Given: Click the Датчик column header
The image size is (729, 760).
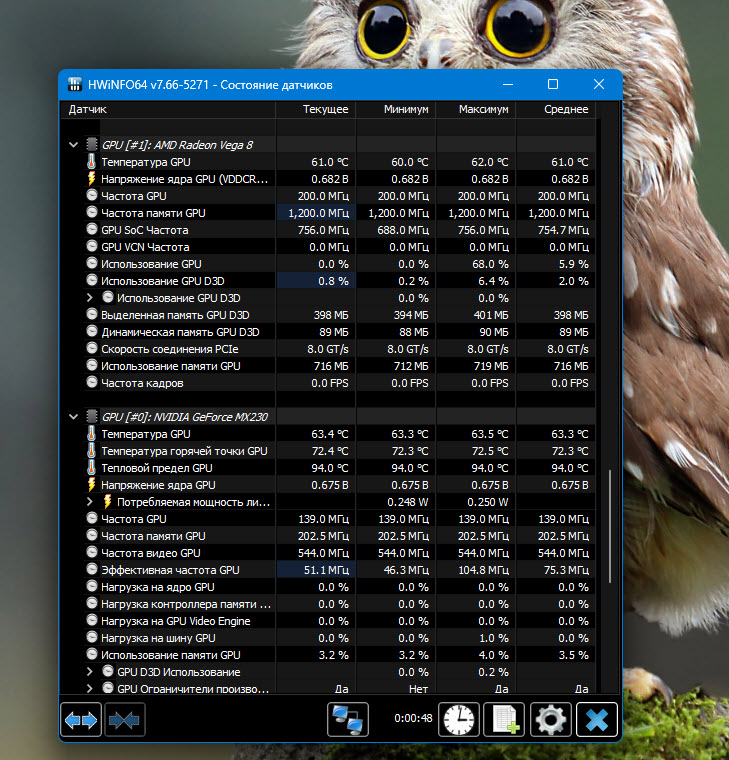Looking at the screenshot, I should (168, 109).
